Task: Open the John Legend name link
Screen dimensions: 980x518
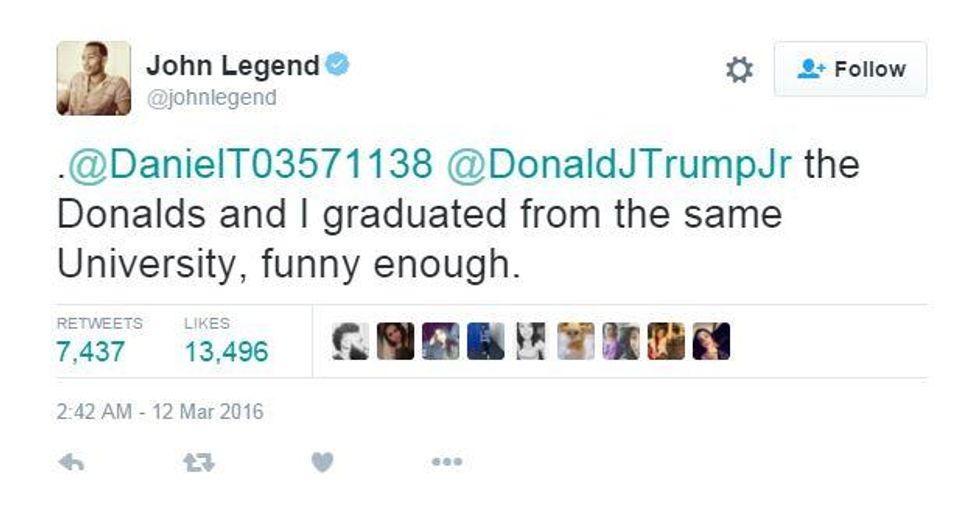Action: click(232, 66)
